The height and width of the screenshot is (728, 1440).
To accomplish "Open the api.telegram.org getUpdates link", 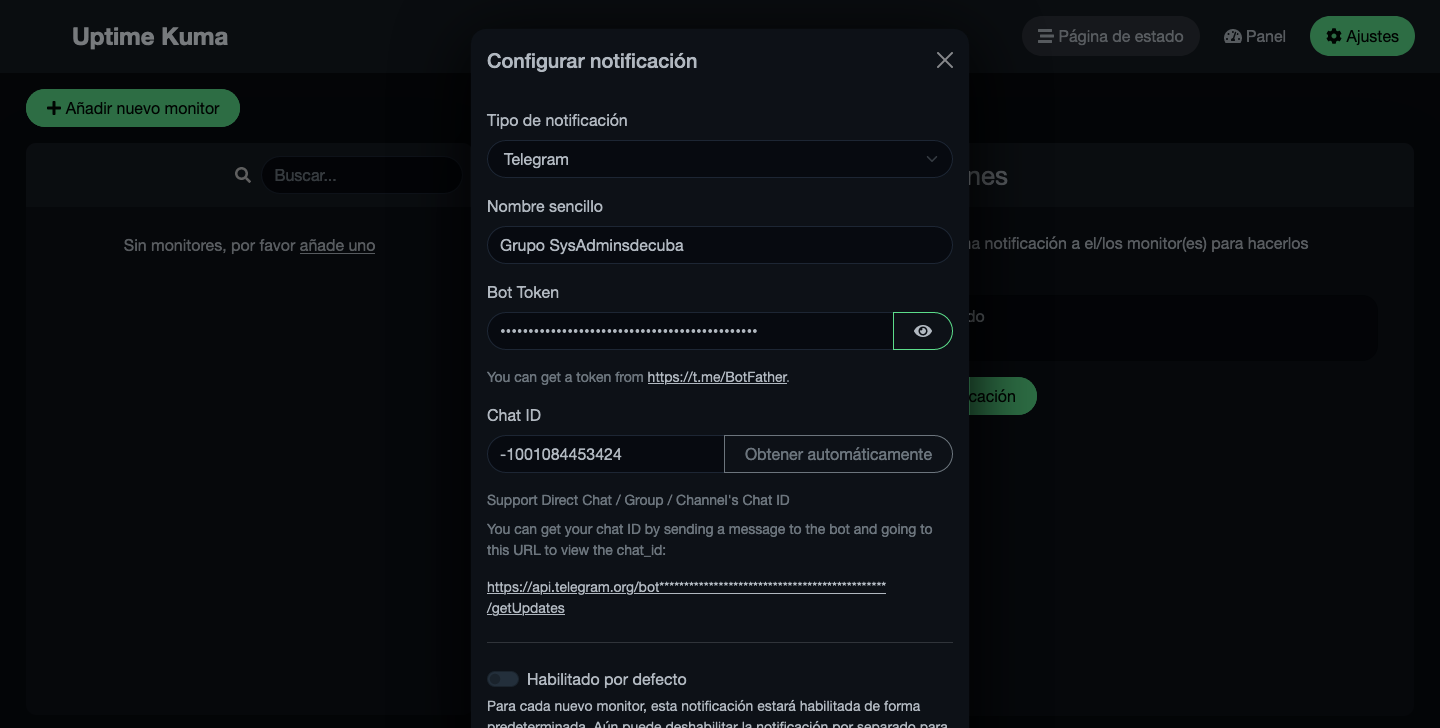I will click(x=686, y=597).
